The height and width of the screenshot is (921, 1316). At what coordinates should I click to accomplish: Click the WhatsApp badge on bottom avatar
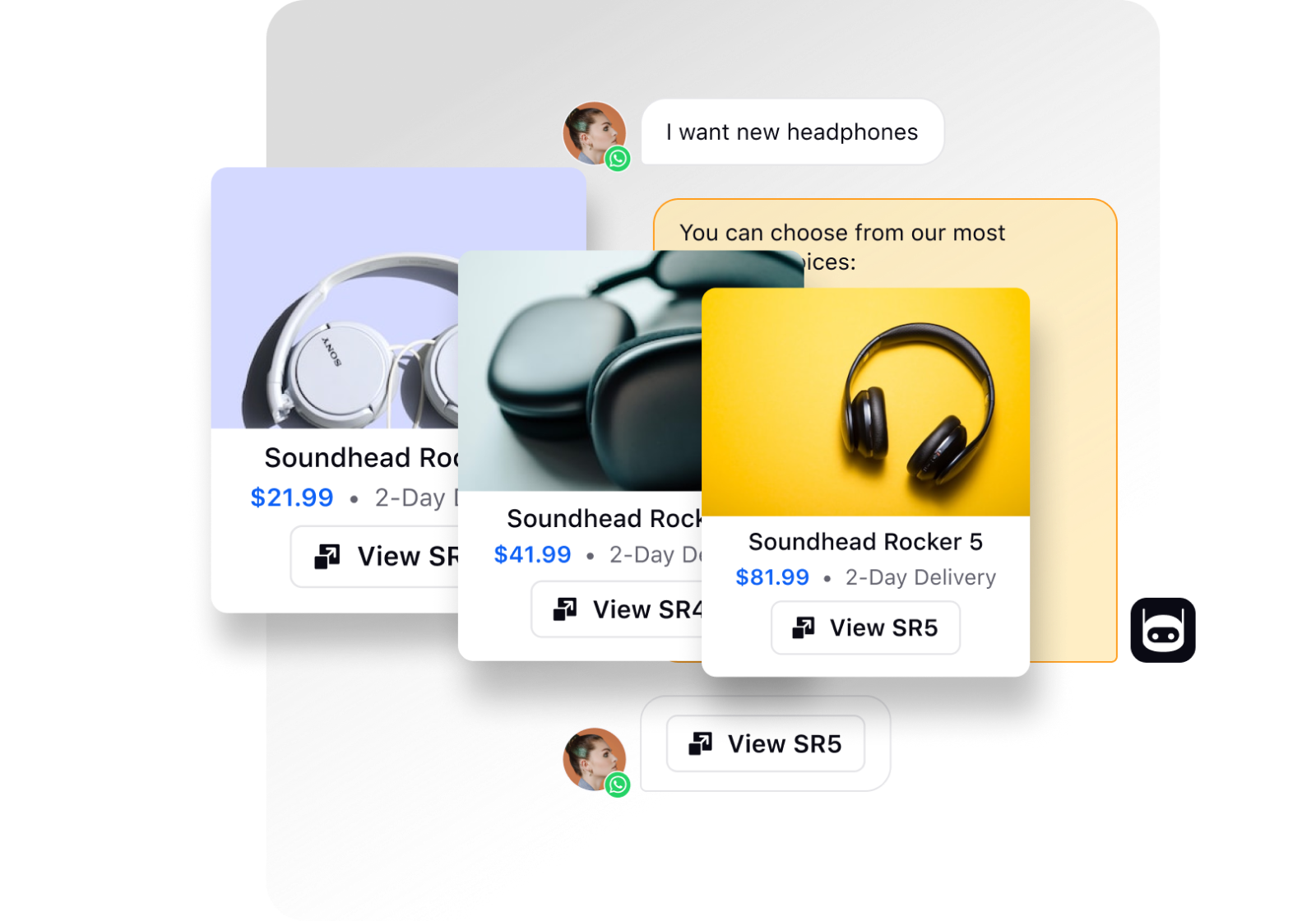point(618,784)
